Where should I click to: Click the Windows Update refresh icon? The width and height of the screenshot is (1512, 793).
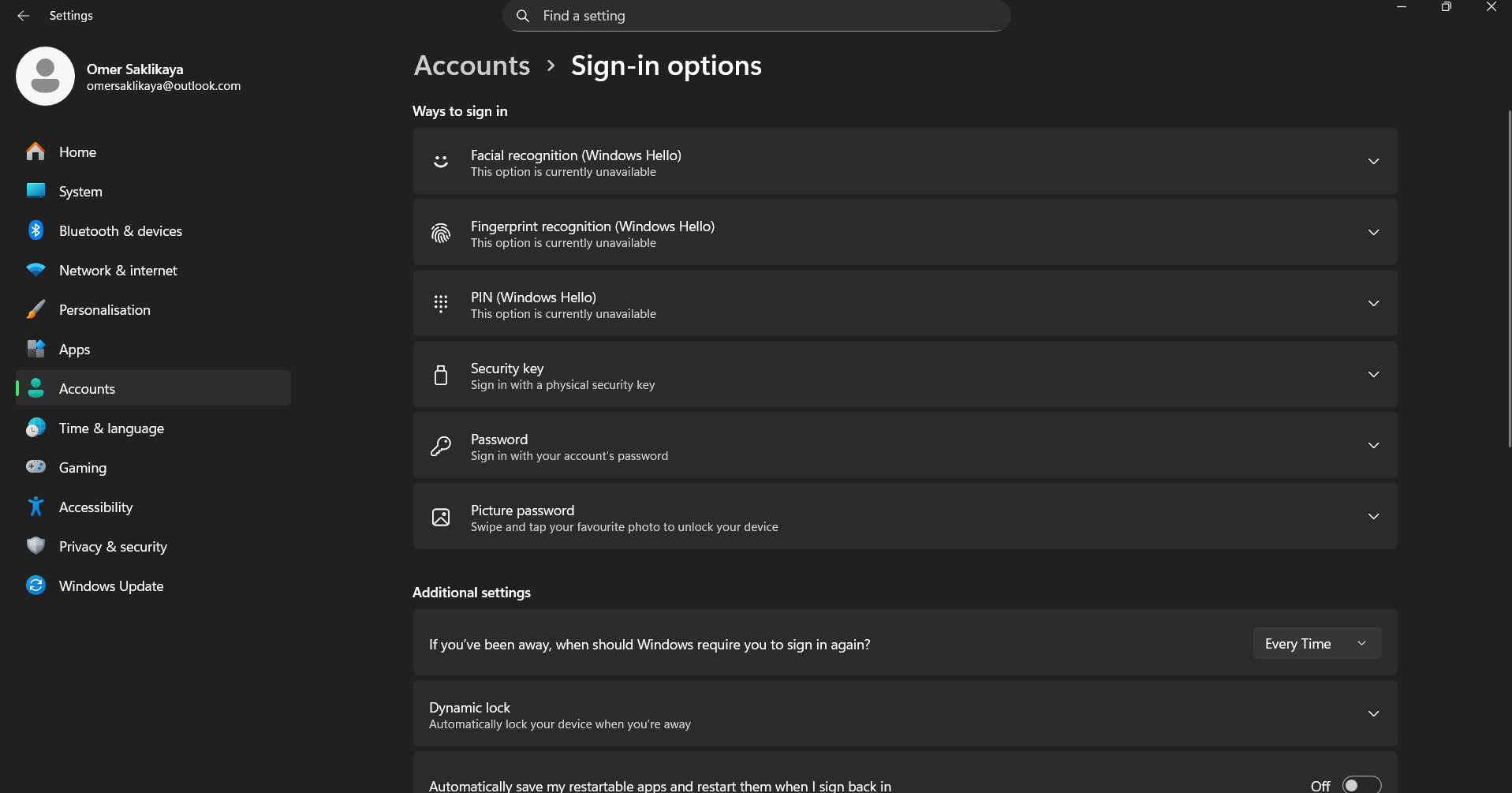(x=35, y=585)
